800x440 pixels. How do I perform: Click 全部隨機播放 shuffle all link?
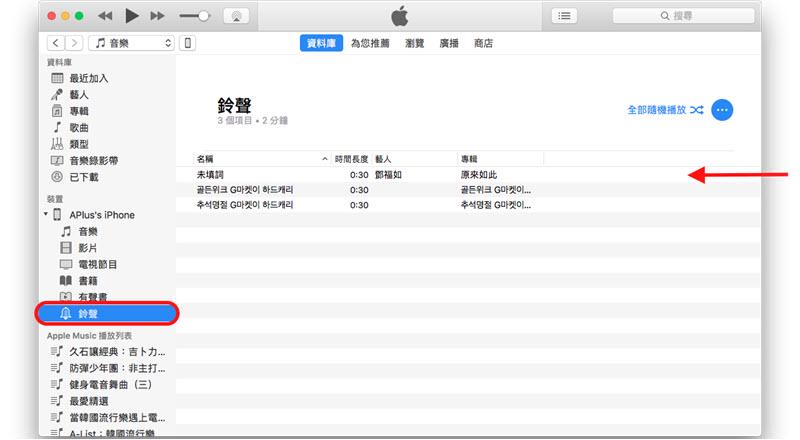pos(665,110)
